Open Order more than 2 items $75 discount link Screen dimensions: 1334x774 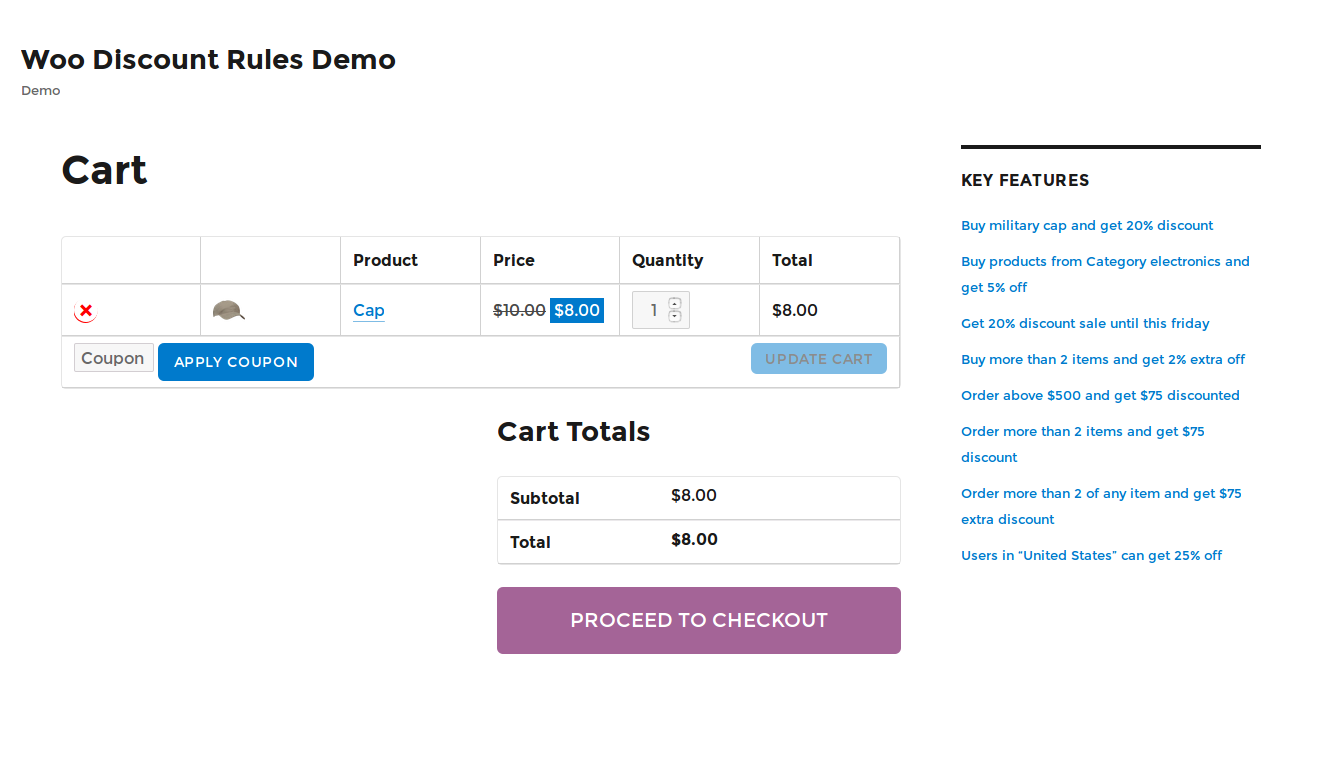click(1082, 431)
